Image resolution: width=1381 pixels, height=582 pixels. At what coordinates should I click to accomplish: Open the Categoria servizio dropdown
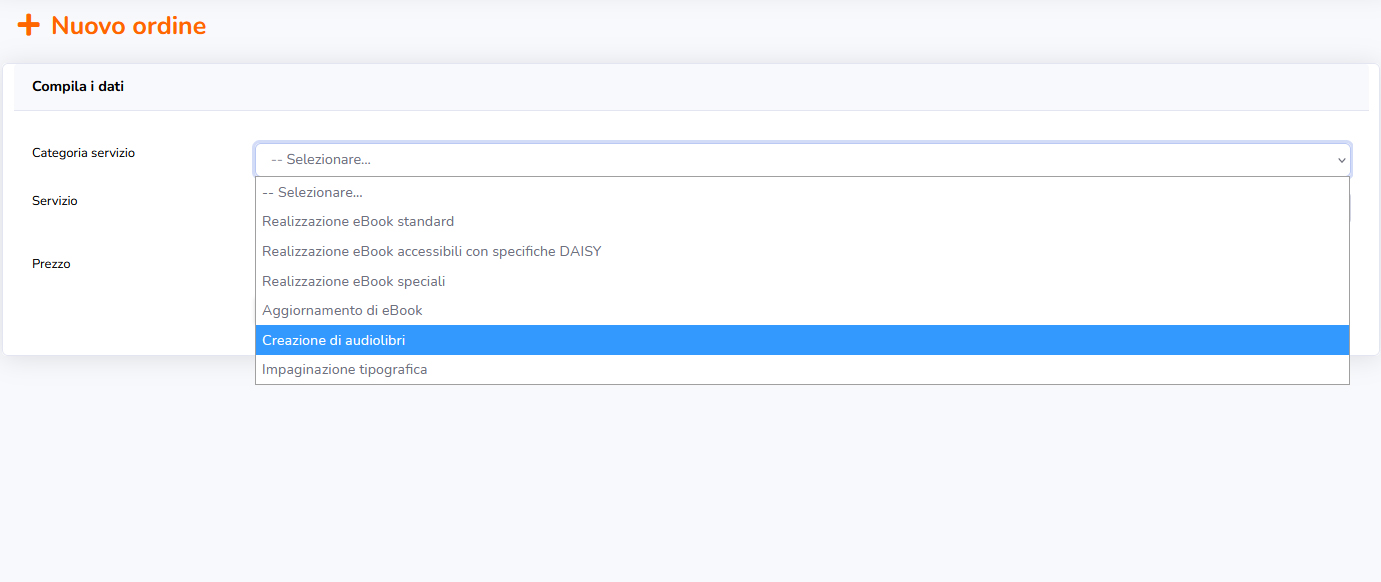coord(802,159)
